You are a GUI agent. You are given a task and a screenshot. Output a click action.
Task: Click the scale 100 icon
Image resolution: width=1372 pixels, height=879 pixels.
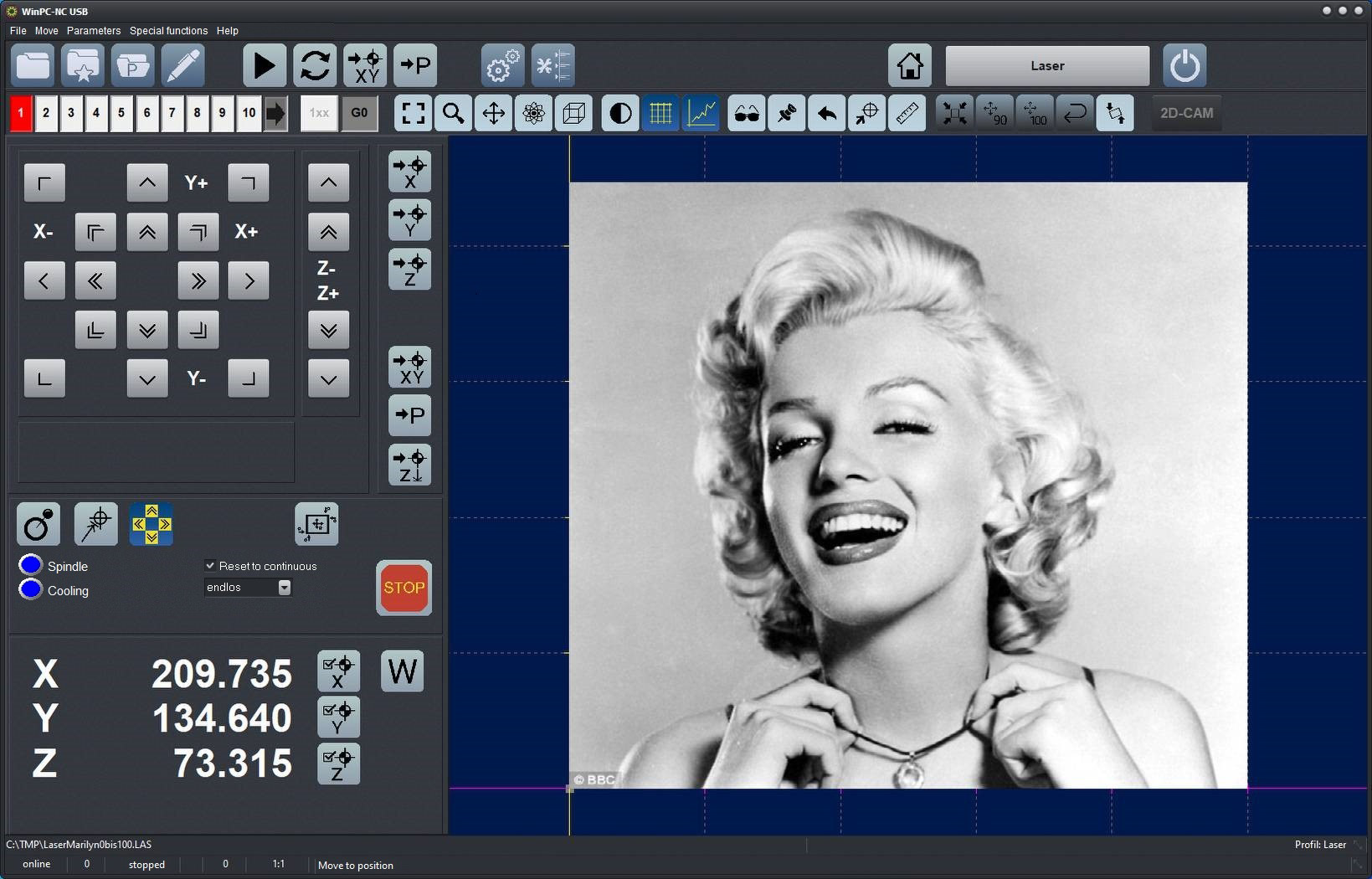(1035, 113)
